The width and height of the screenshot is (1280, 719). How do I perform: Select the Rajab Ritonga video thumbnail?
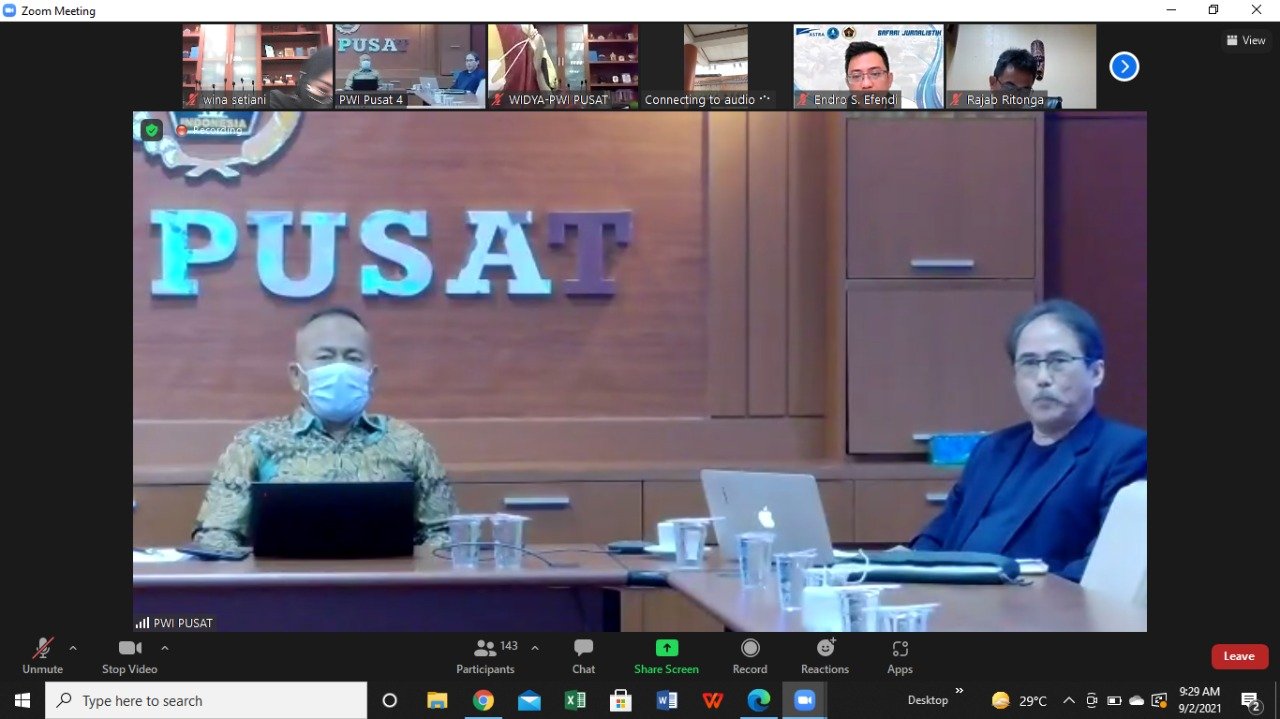[x=1021, y=66]
